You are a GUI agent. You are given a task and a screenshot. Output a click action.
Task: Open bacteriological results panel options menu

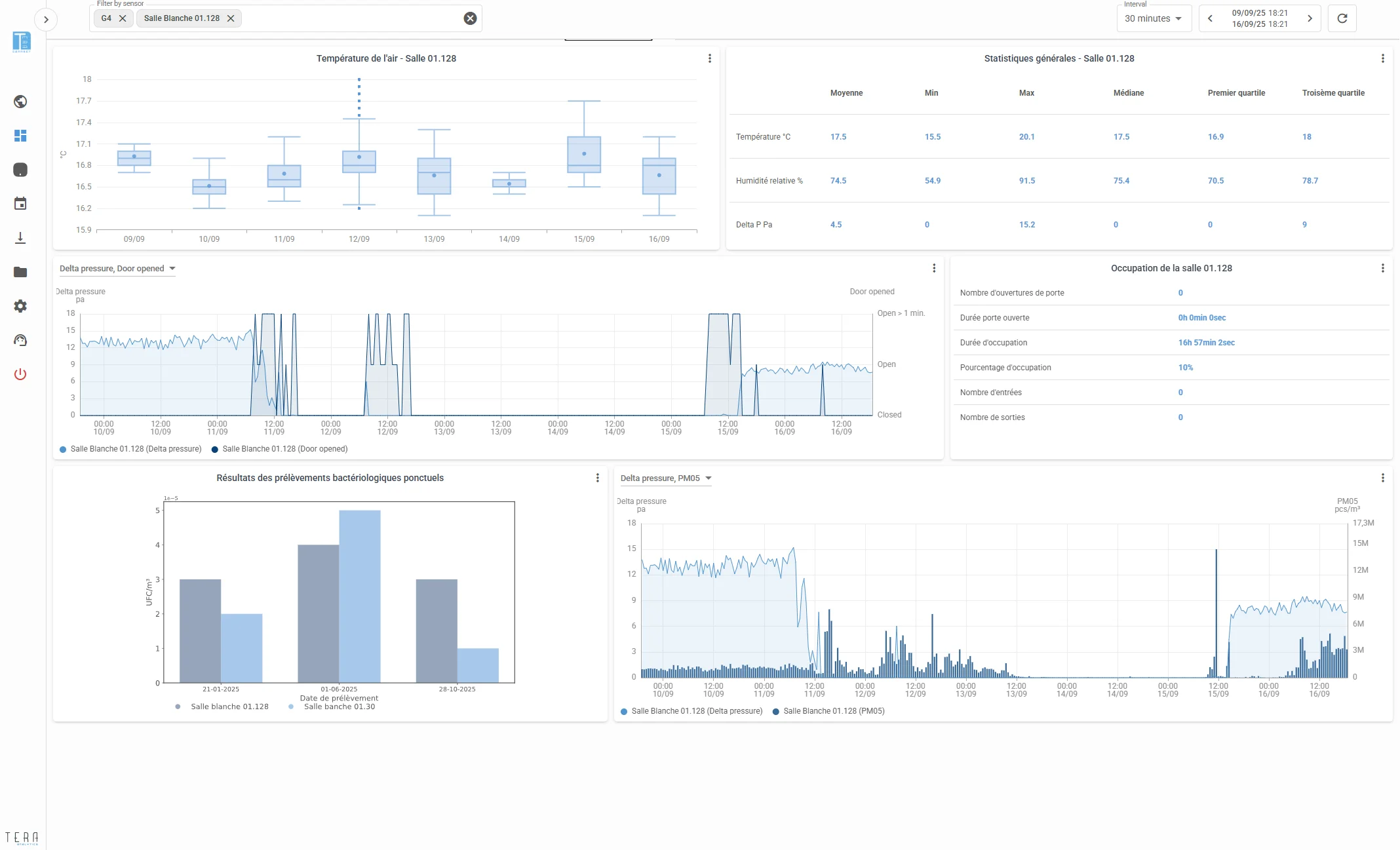pyautogui.click(x=598, y=478)
